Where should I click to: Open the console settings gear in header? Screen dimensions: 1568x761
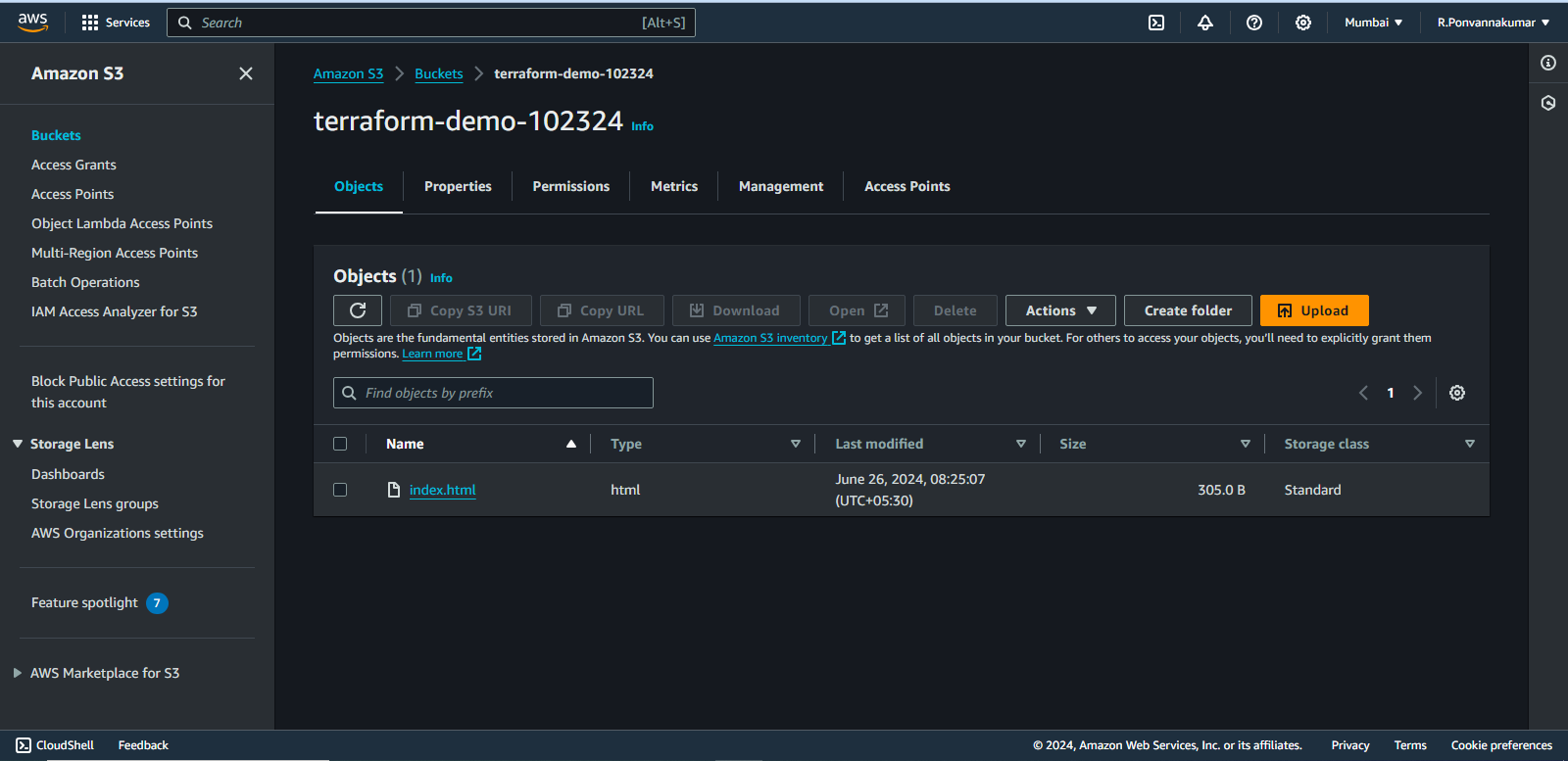1303,23
